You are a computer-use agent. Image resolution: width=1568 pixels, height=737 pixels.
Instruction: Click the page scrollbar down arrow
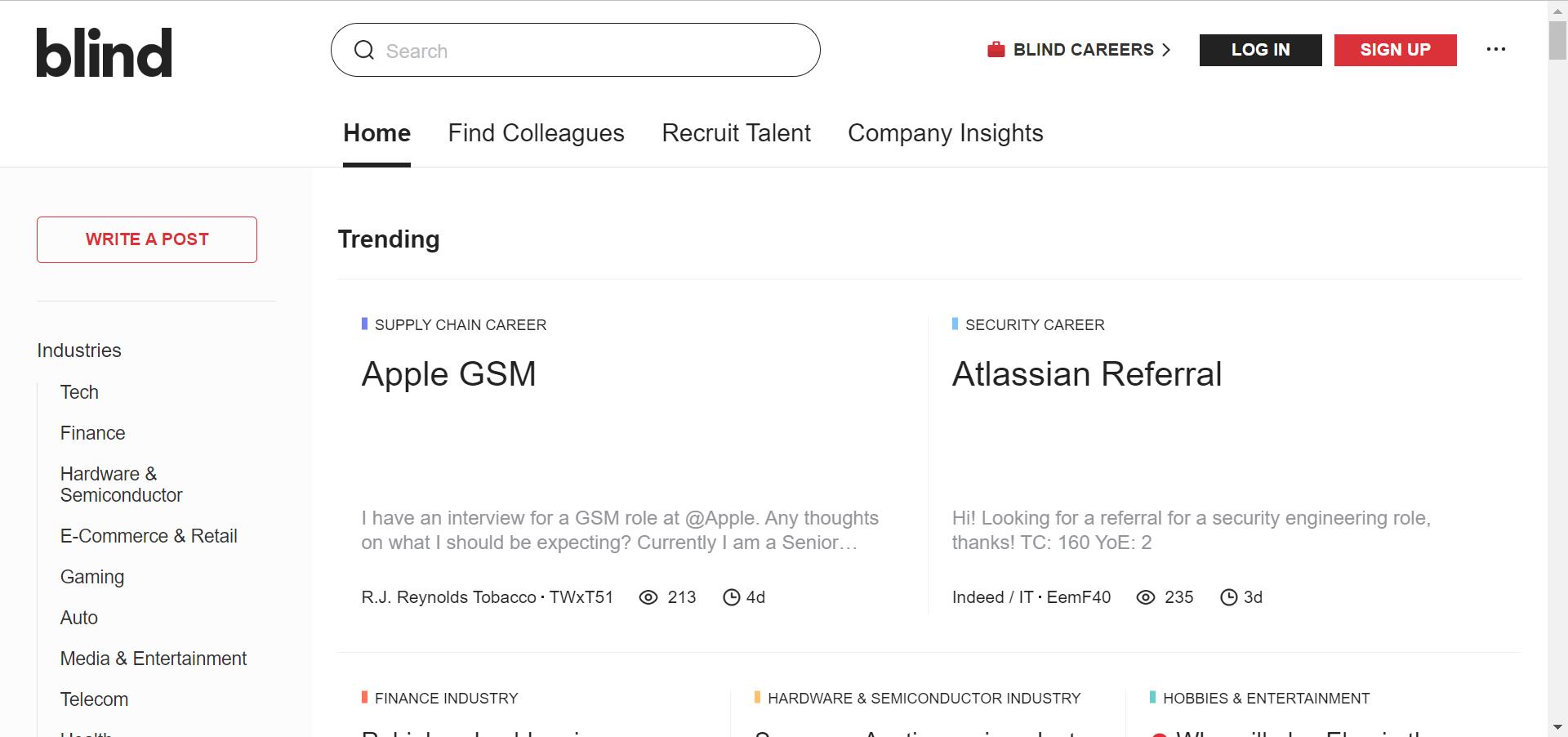pyautogui.click(x=1557, y=727)
